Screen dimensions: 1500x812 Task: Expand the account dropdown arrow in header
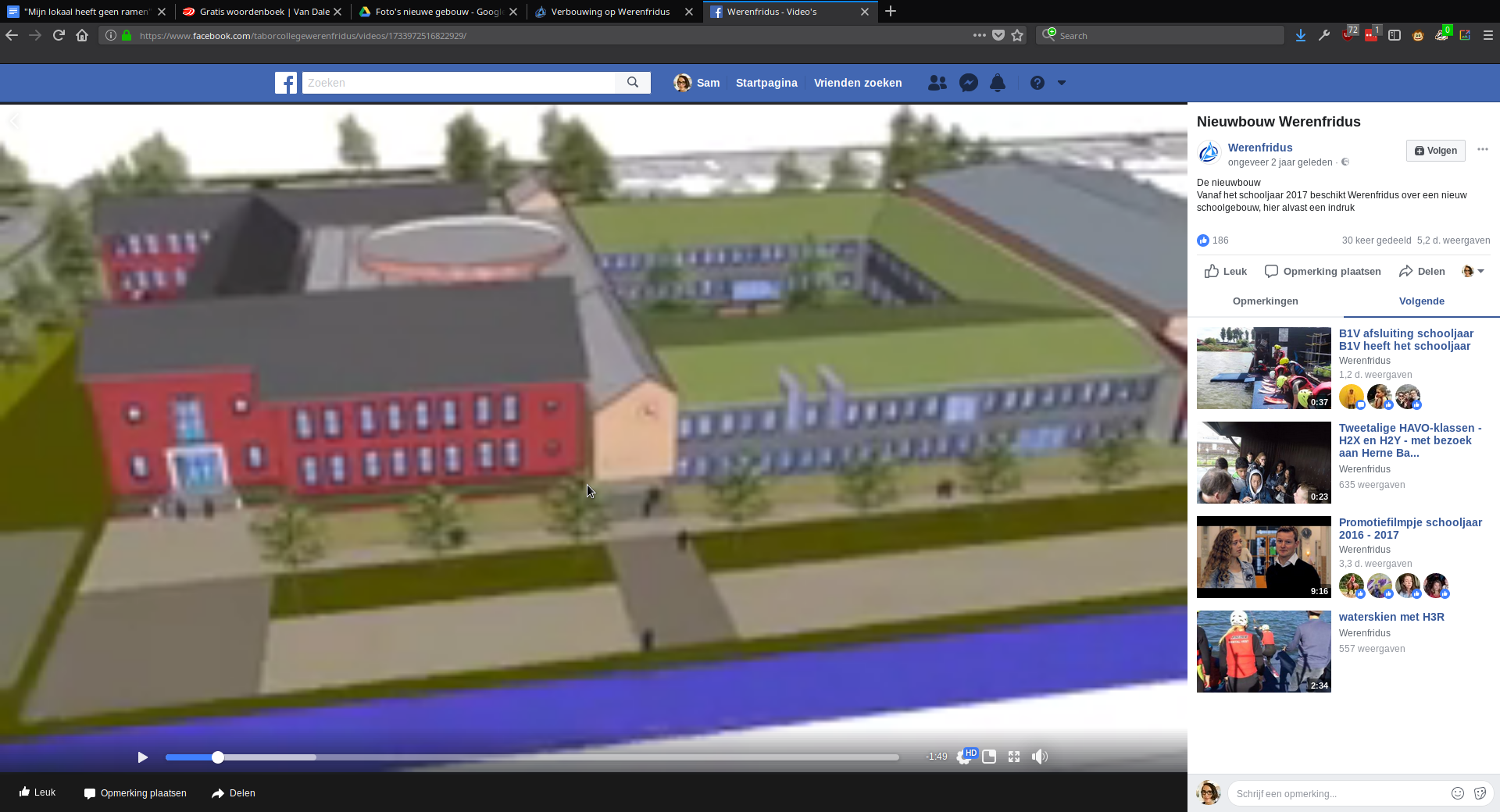1062,83
